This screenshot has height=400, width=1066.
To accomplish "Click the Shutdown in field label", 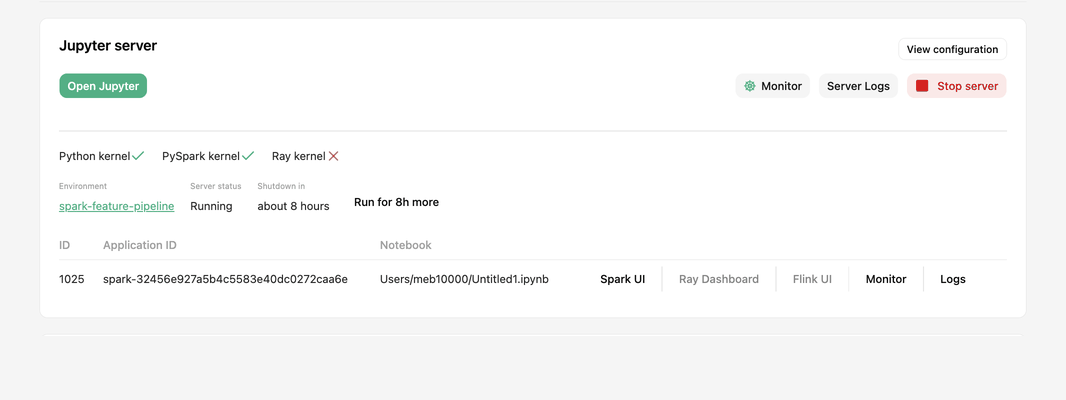I will click(279, 186).
